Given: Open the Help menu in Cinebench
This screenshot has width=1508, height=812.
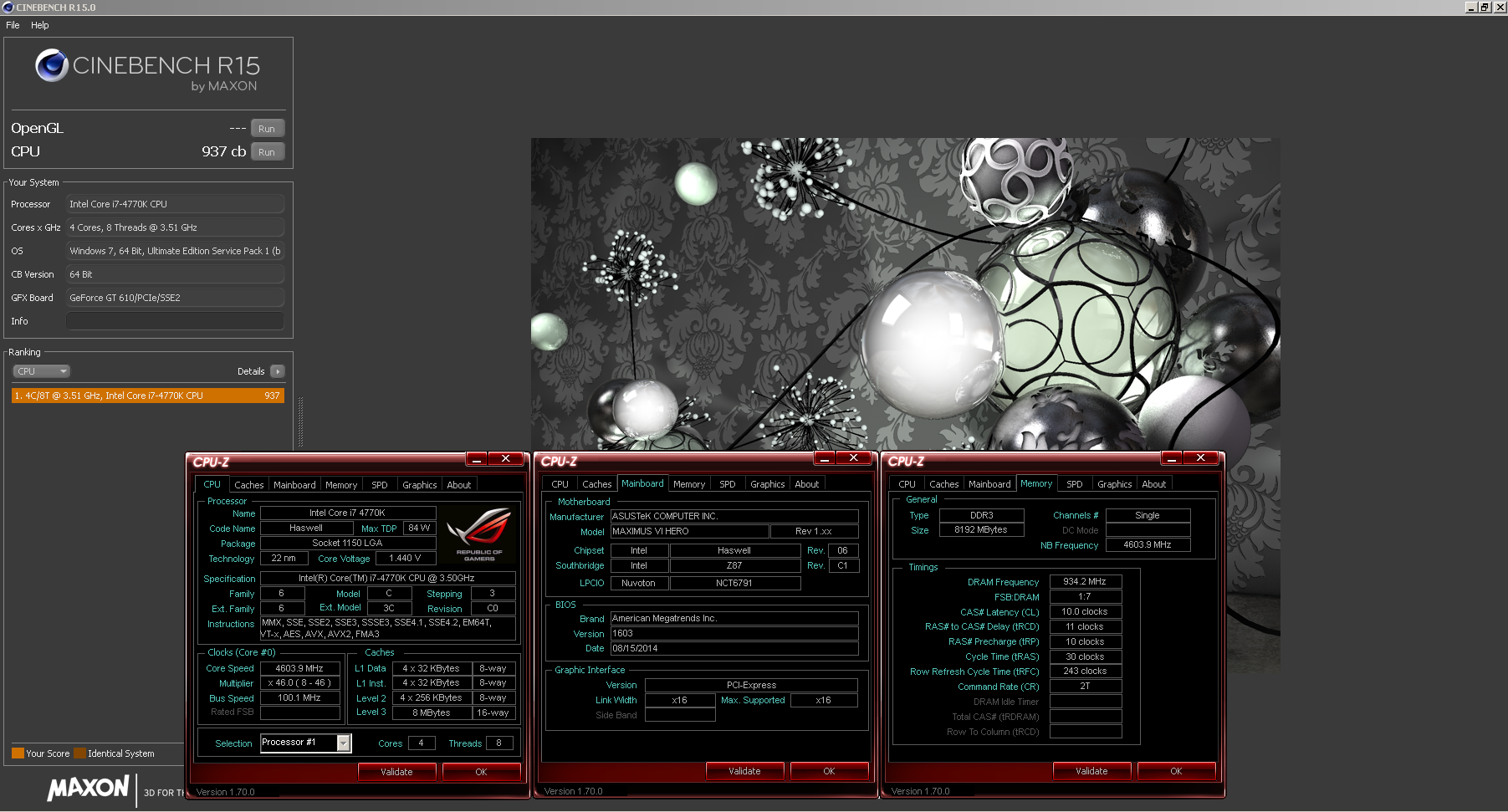Looking at the screenshot, I should [x=39, y=25].
